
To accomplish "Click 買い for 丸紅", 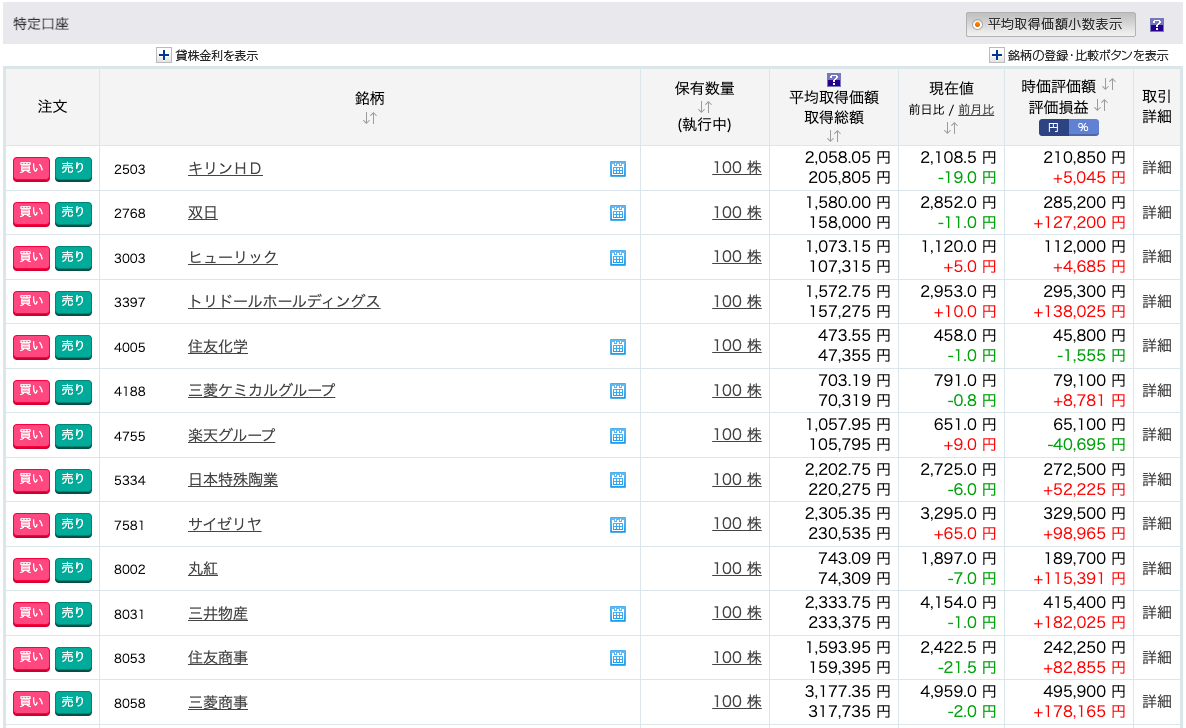I will [x=31, y=569].
